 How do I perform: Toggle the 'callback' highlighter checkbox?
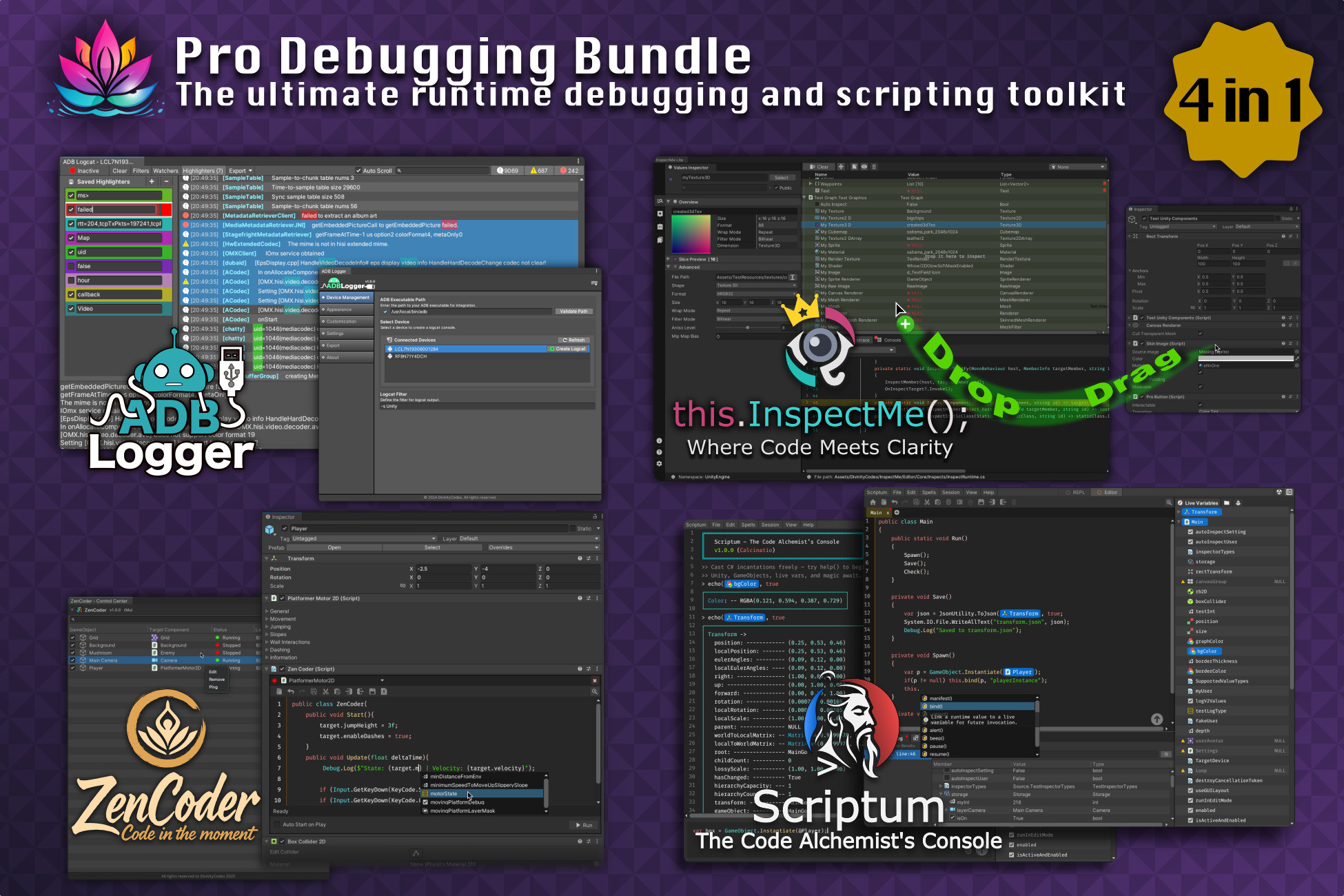[x=71, y=294]
